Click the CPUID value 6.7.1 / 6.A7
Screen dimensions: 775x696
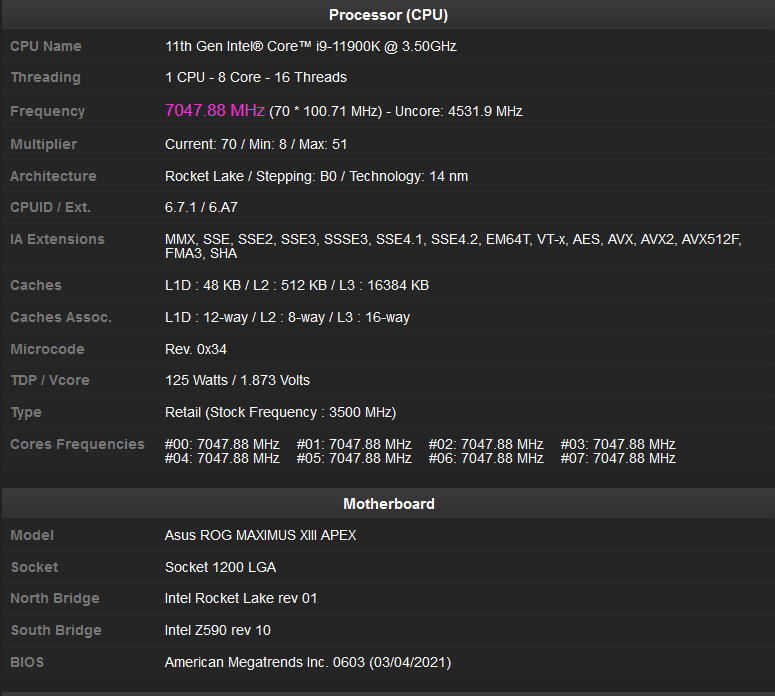(201, 208)
